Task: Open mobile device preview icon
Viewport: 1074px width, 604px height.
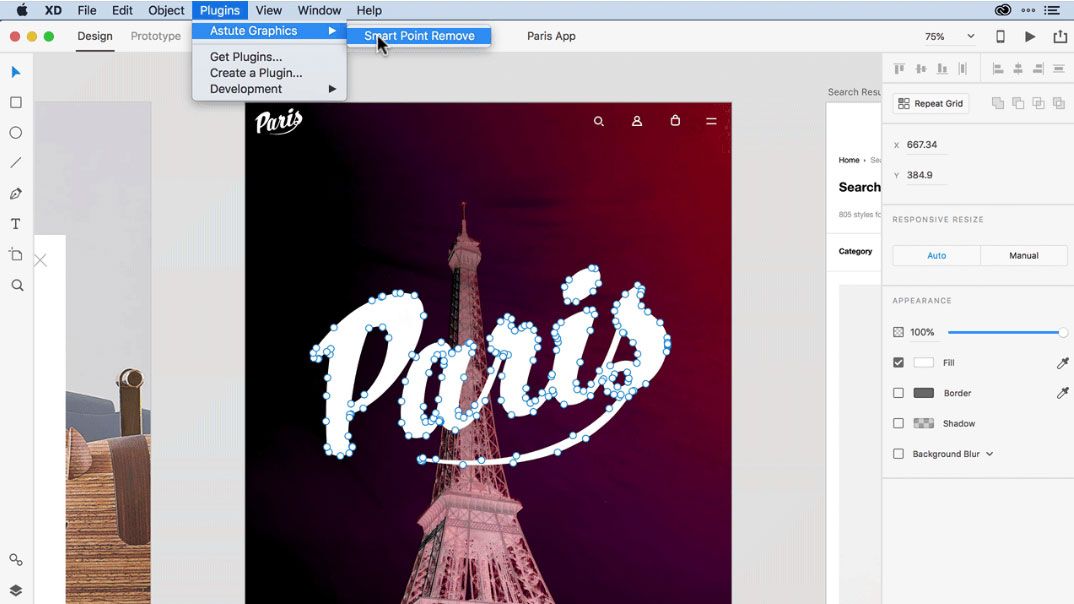Action: click(1000, 36)
